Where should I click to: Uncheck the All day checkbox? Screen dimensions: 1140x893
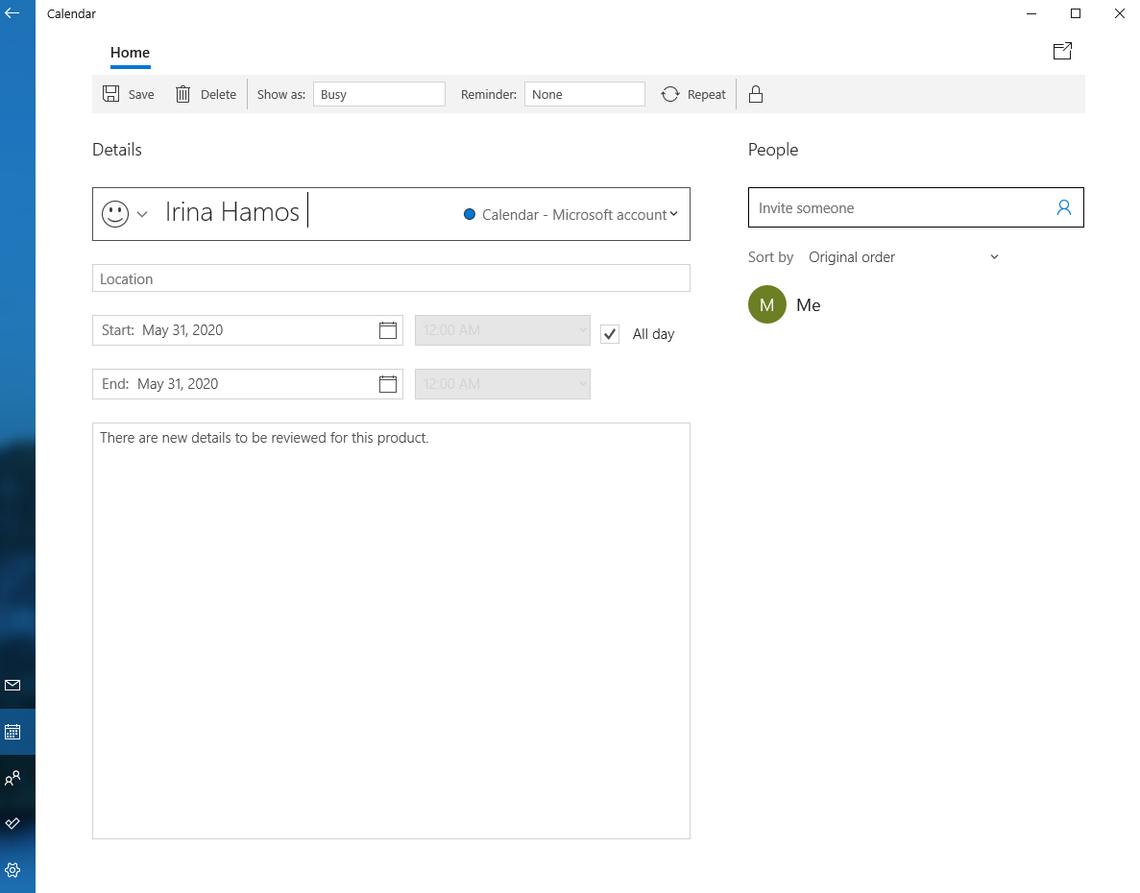(x=609, y=334)
